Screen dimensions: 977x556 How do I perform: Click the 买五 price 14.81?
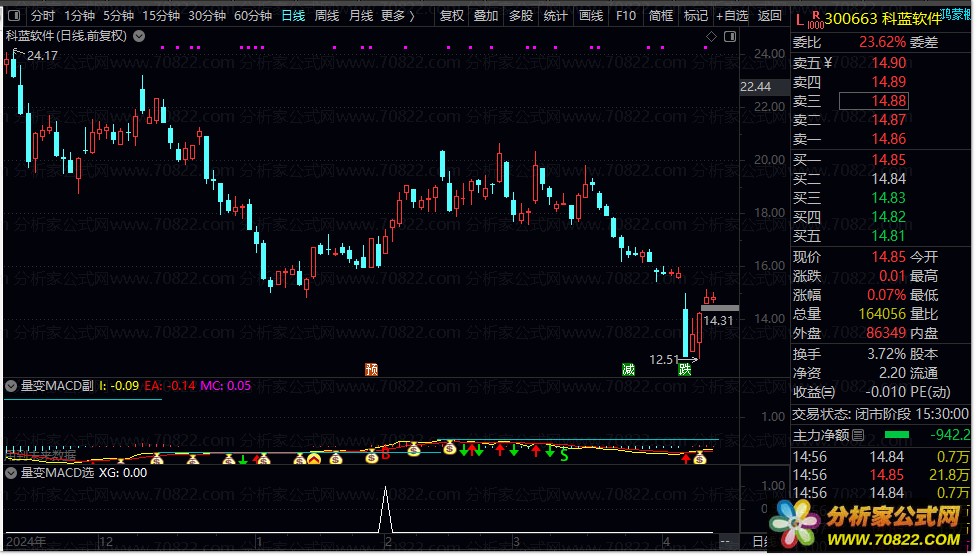click(x=889, y=236)
